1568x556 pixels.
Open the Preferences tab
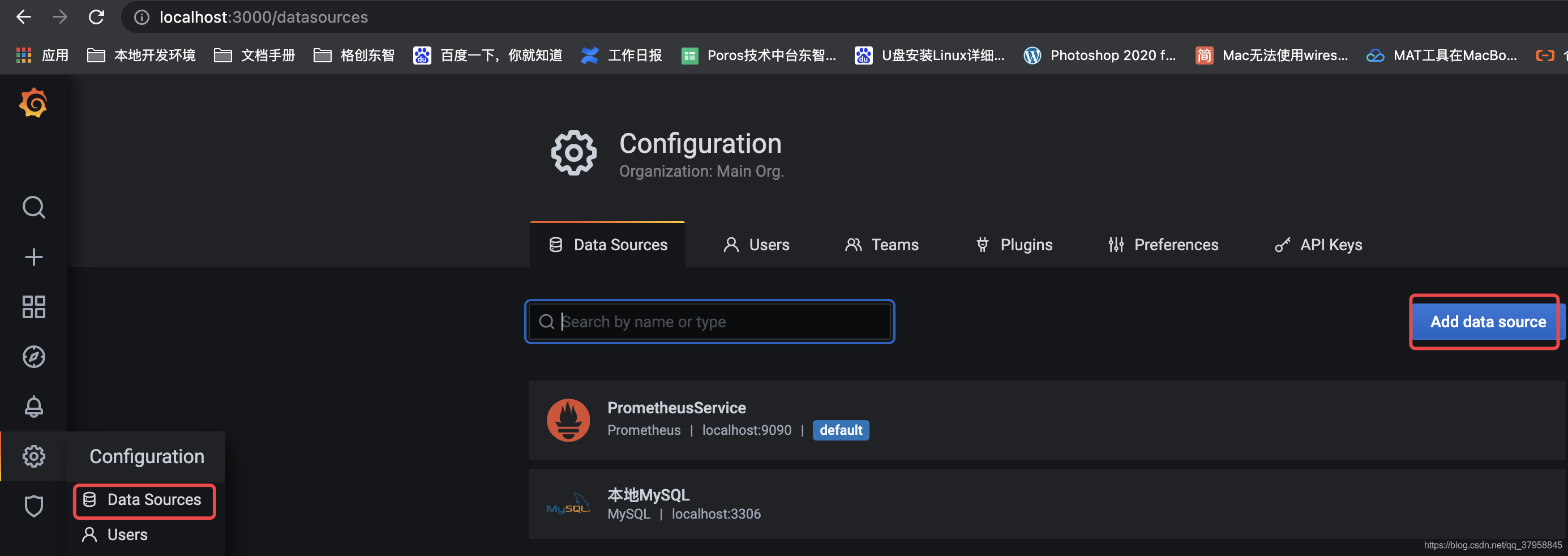tap(1163, 245)
